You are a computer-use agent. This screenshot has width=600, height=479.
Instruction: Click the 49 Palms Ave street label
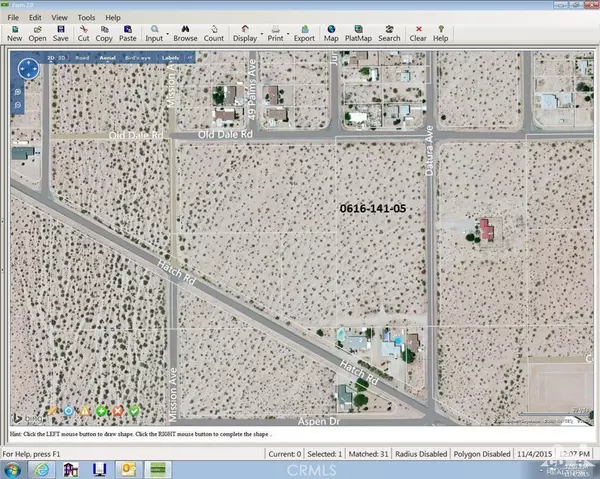(251, 90)
